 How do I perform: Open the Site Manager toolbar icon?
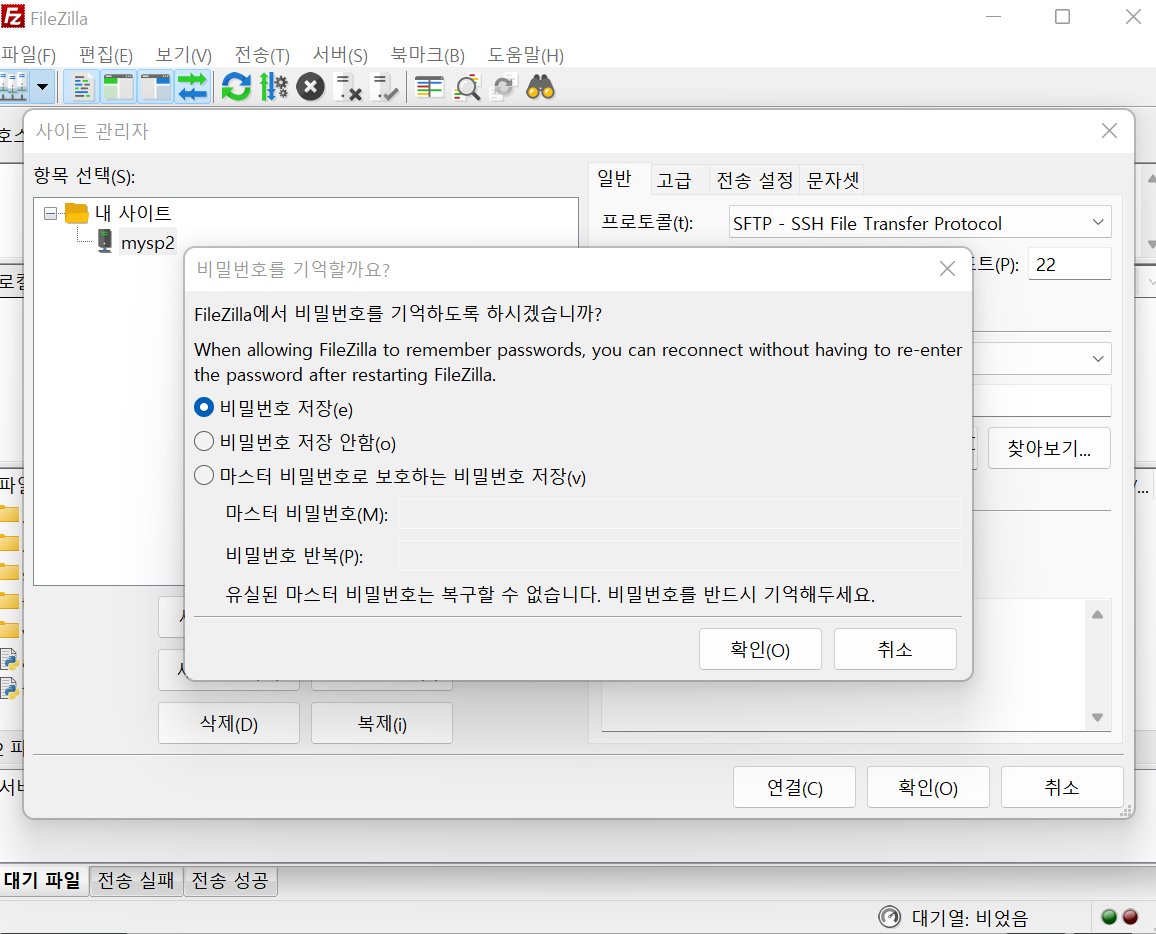pyautogui.click(x=13, y=87)
